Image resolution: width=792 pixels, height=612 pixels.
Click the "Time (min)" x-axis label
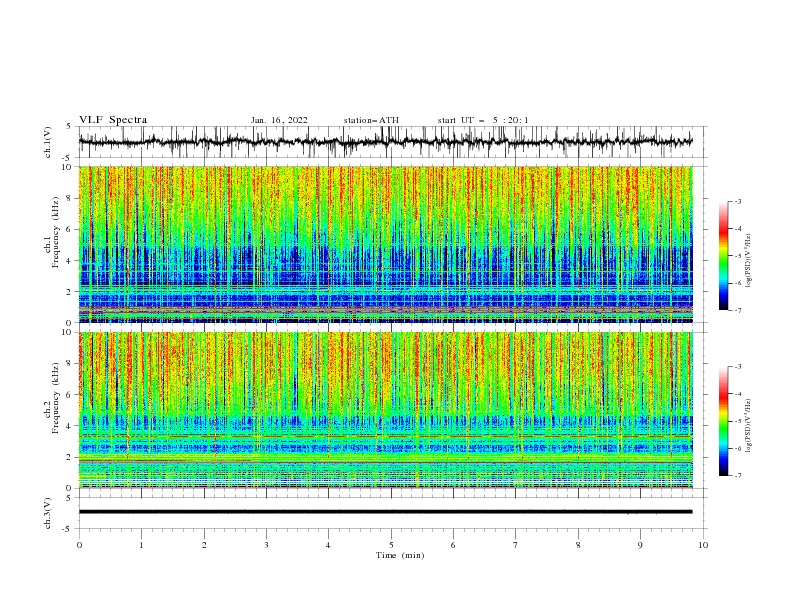click(x=400, y=555)
